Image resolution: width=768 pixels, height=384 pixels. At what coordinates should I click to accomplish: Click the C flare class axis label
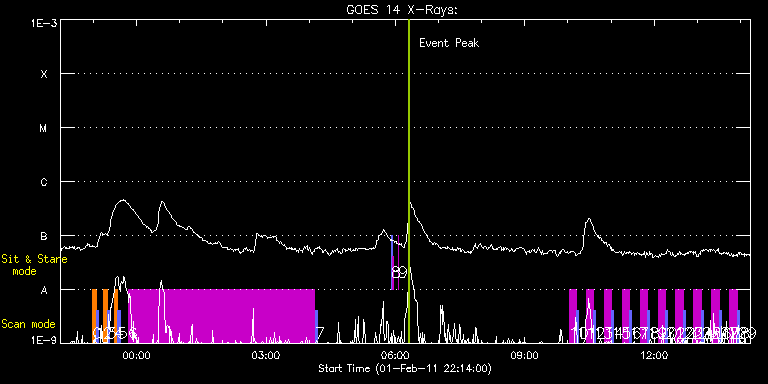tap(44, 183)
